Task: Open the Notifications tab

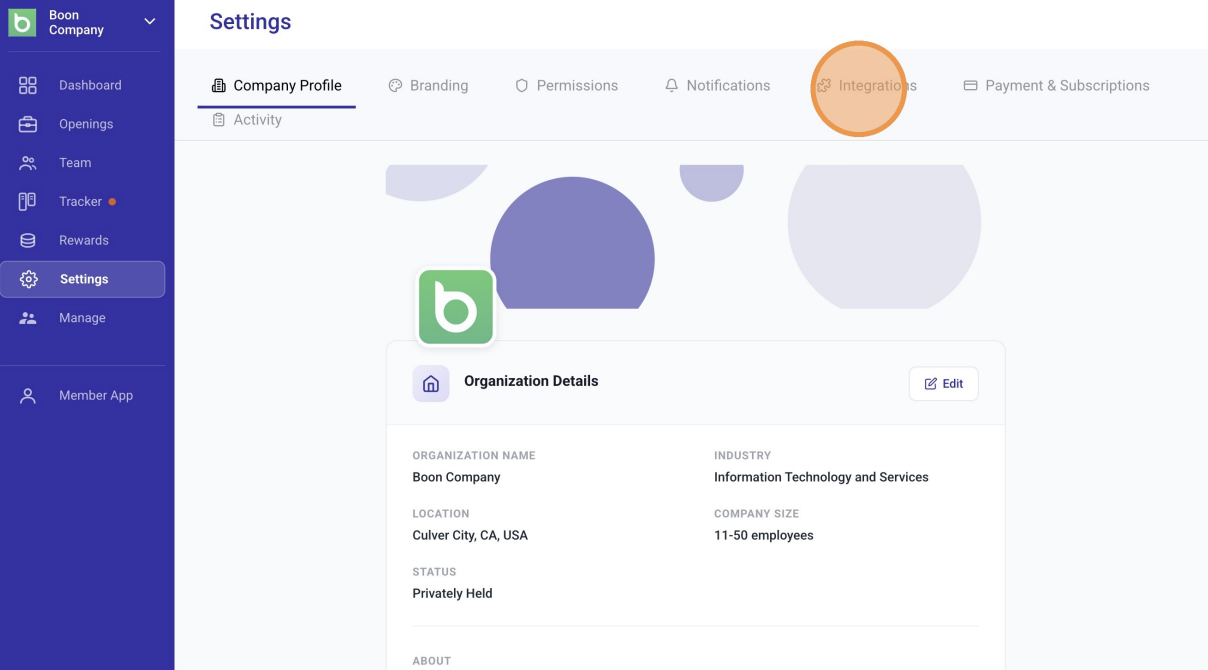Action: tap(717, 86)
